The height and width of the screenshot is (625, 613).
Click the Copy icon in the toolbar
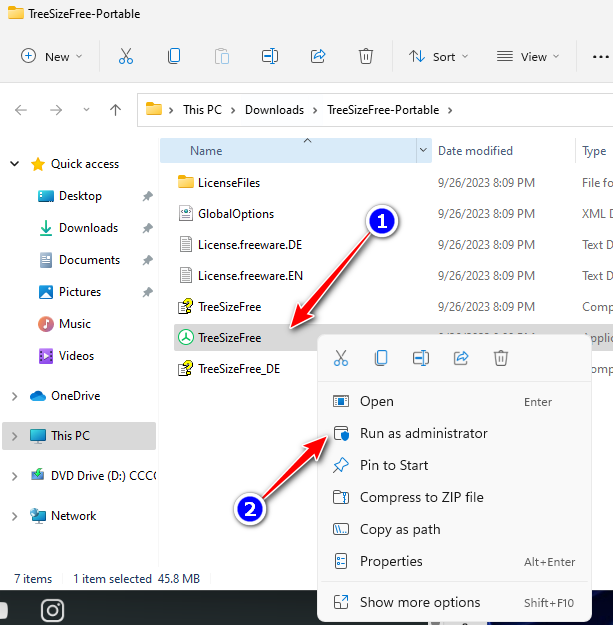pos(174,56)
